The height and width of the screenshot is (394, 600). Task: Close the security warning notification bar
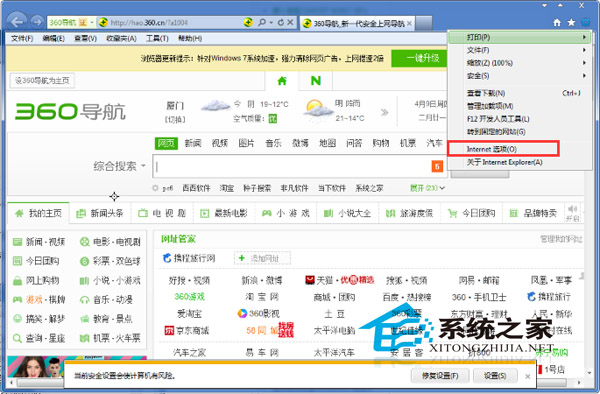pyautogui.click(x=528, y=376)
